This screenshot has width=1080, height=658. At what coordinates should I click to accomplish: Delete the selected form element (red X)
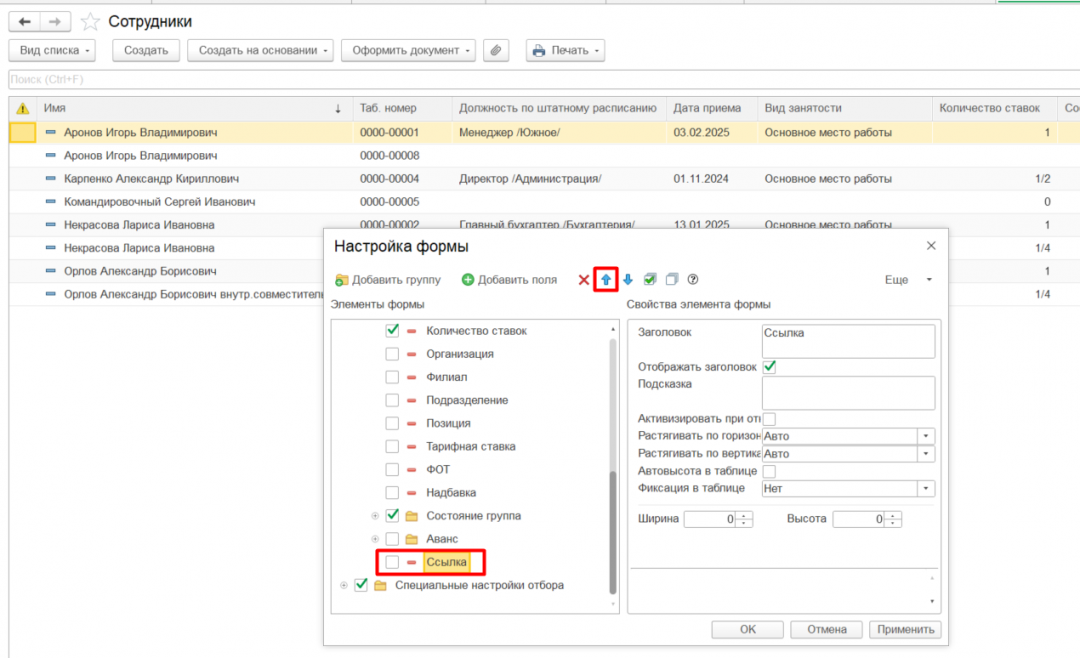583,280
